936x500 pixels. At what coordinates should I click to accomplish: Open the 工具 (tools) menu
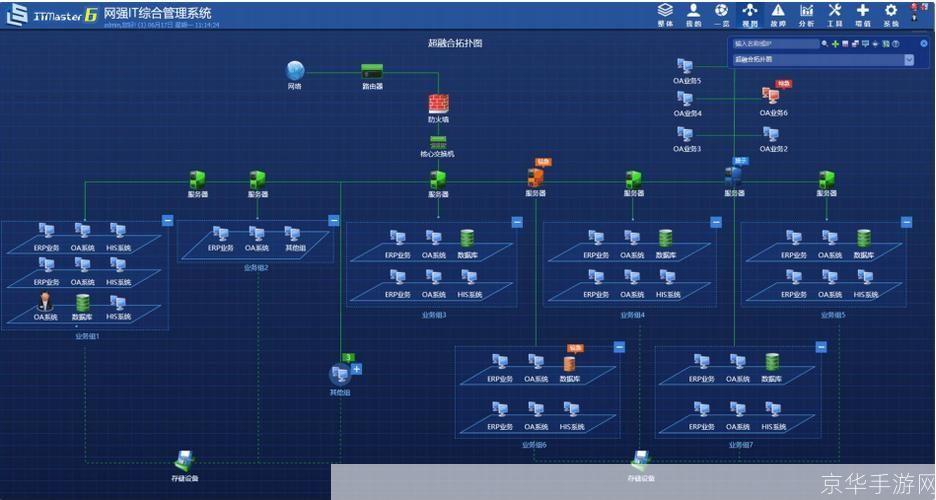click(834, 15)
